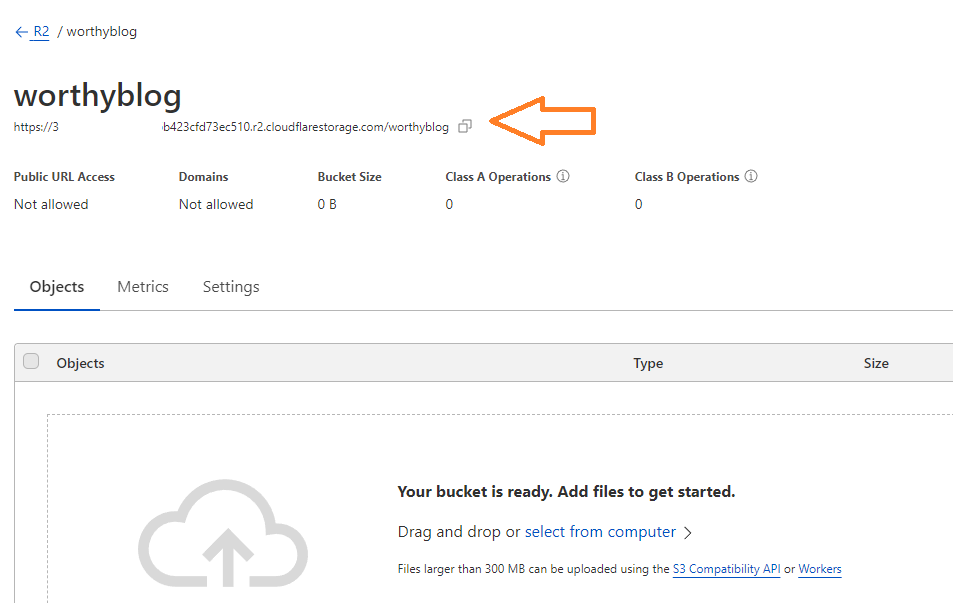Click the Not allowed value under Domains
Screen dimensions: 953x603
[216, 204]
